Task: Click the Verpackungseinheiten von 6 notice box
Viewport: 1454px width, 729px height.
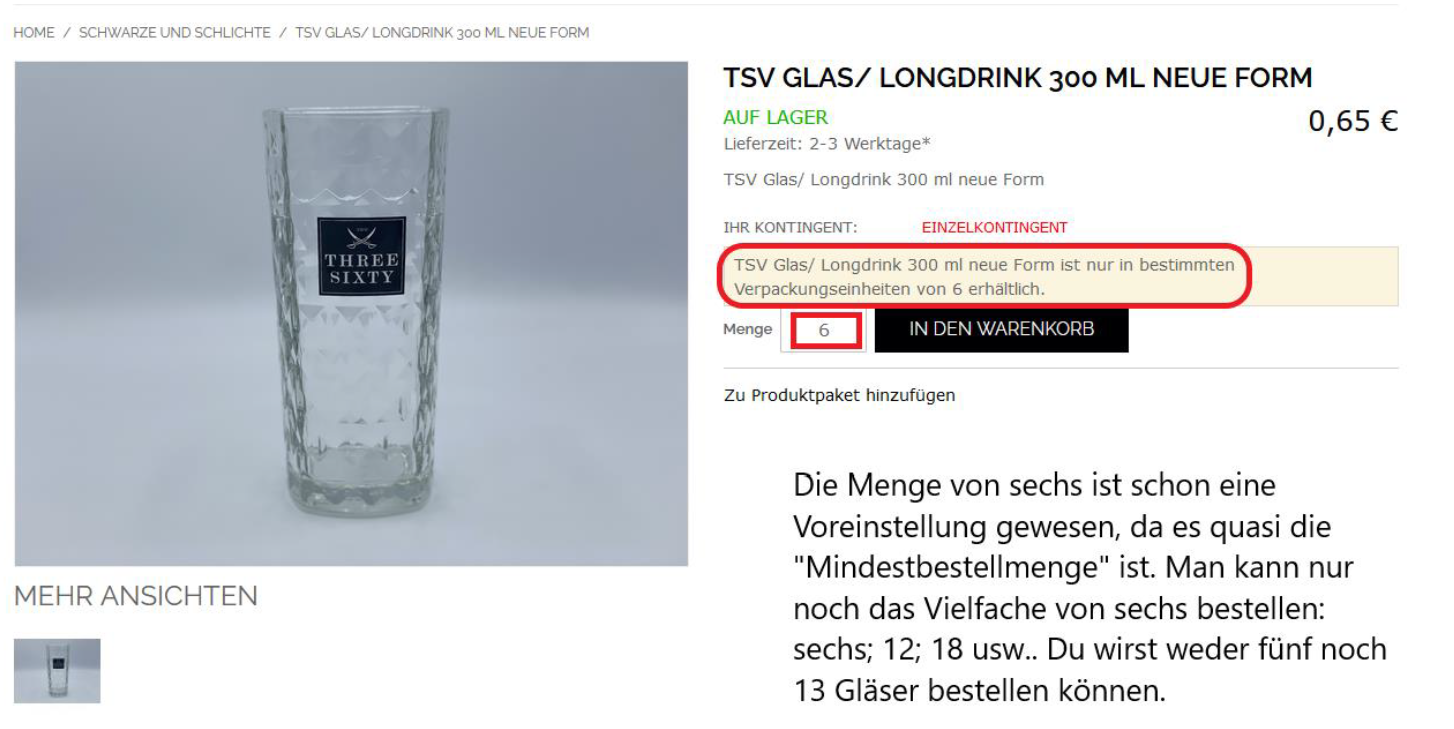Action: tap(1061, 276)
